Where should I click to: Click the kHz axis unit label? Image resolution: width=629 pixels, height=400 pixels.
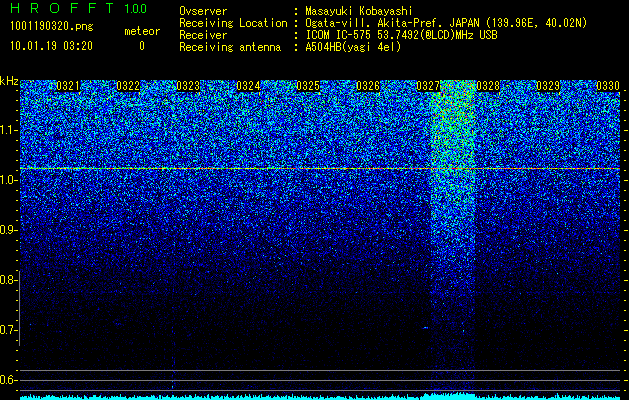[9, 81]
